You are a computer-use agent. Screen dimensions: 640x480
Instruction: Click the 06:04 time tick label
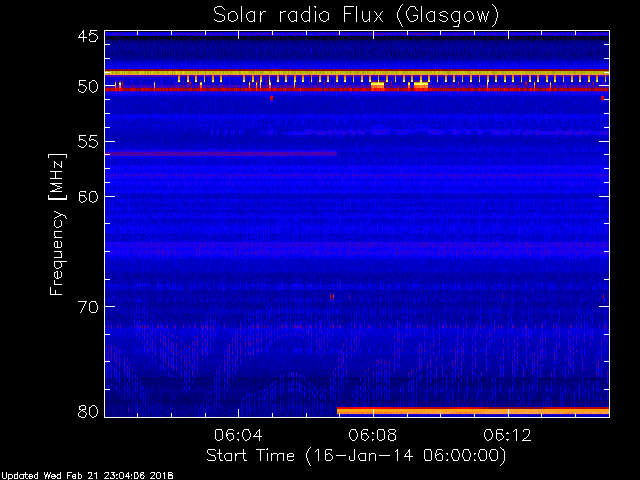tap(238, 435)
